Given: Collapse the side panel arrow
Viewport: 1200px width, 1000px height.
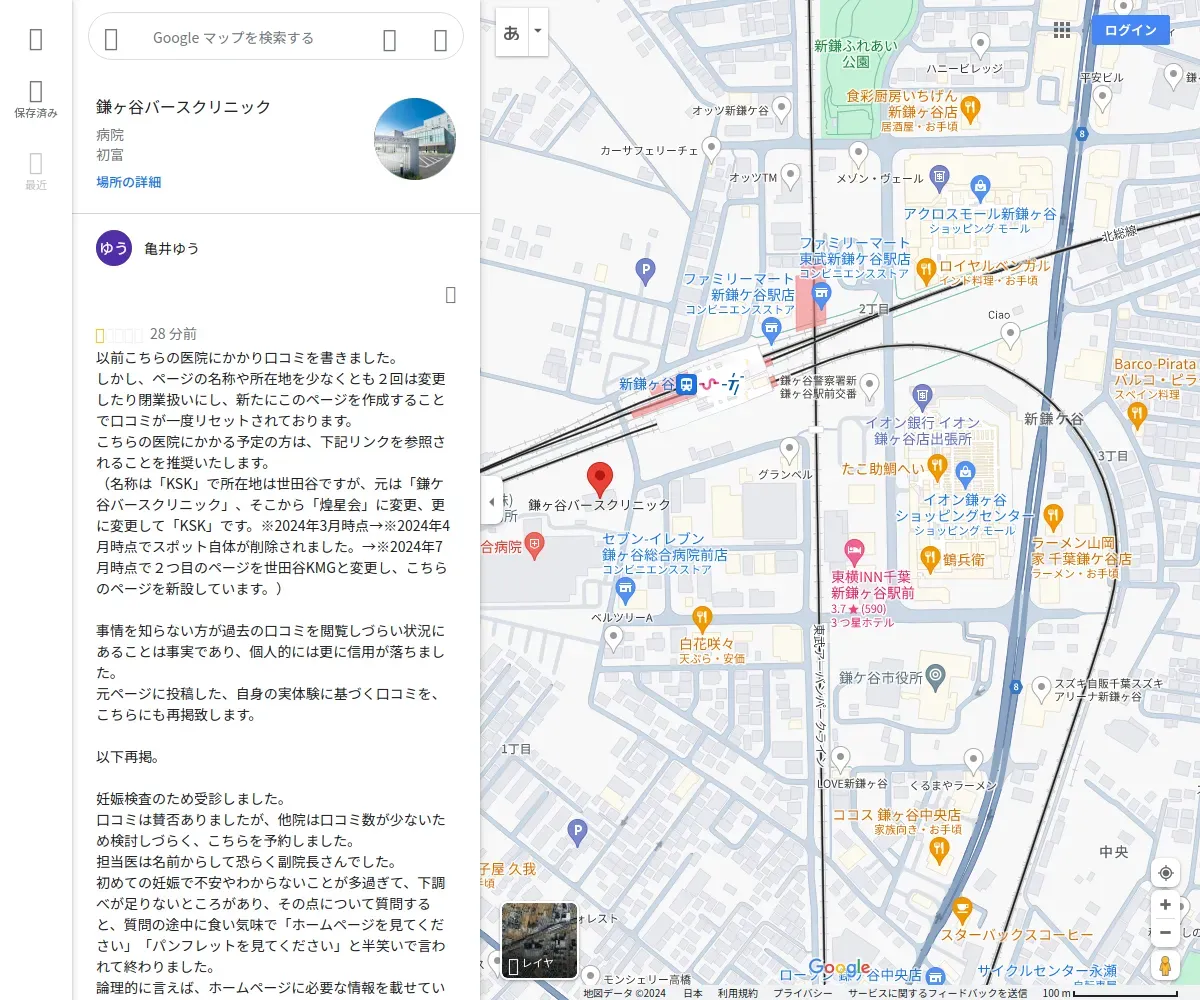Looking at the screenshot, I should coord(491,502).
